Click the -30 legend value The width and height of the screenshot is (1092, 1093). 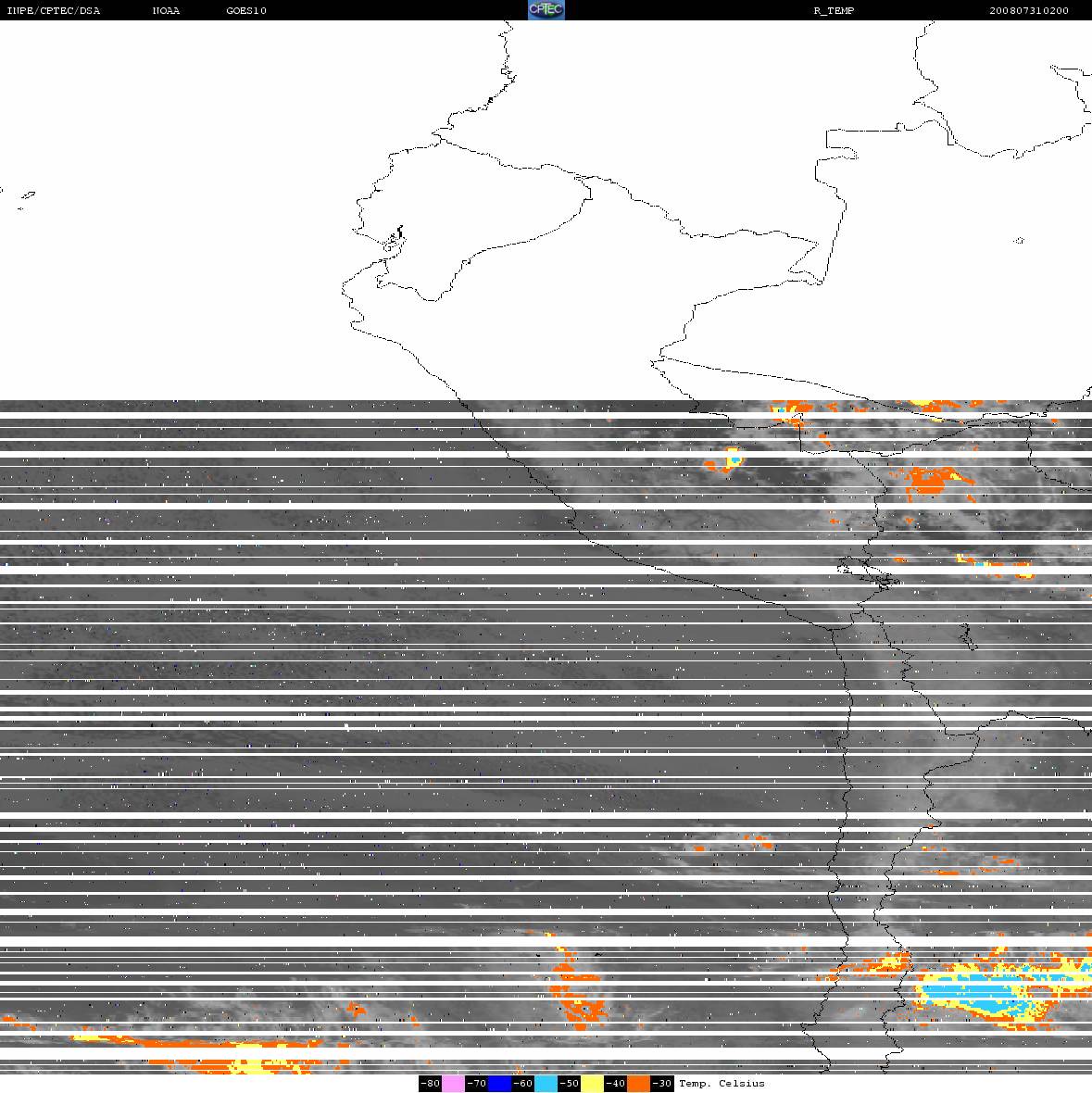pos(662,1083)
